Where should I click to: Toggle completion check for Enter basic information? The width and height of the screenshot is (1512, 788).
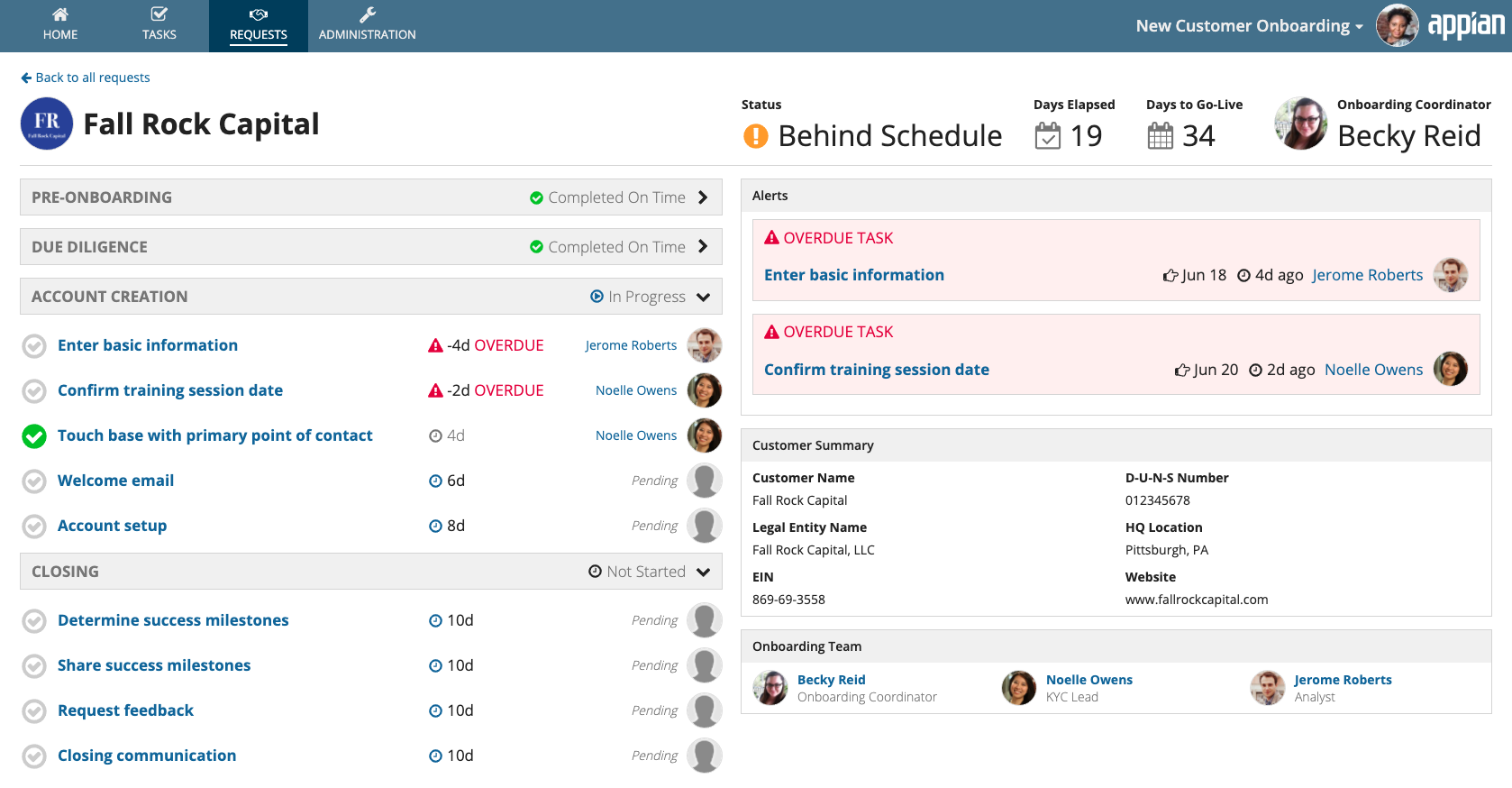(34, 346)
